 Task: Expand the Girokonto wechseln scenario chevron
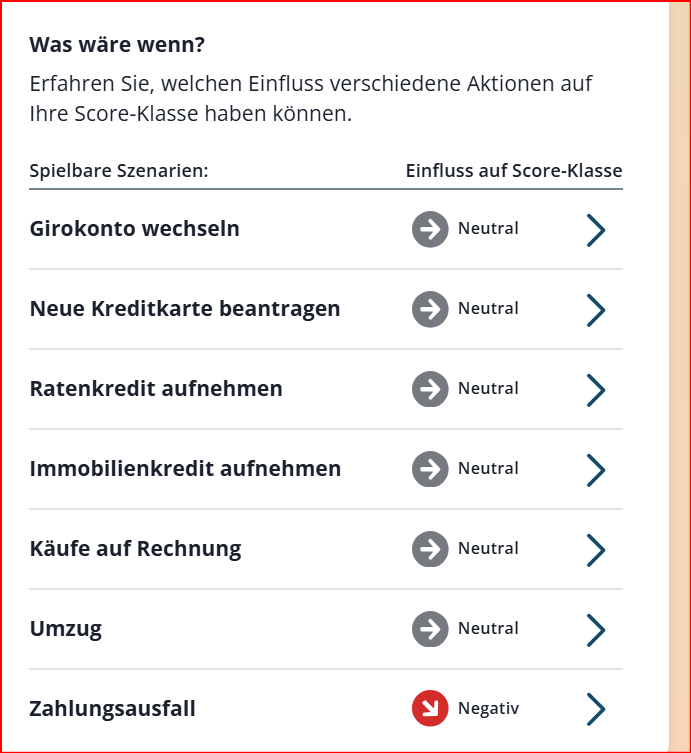click(596, 229)
